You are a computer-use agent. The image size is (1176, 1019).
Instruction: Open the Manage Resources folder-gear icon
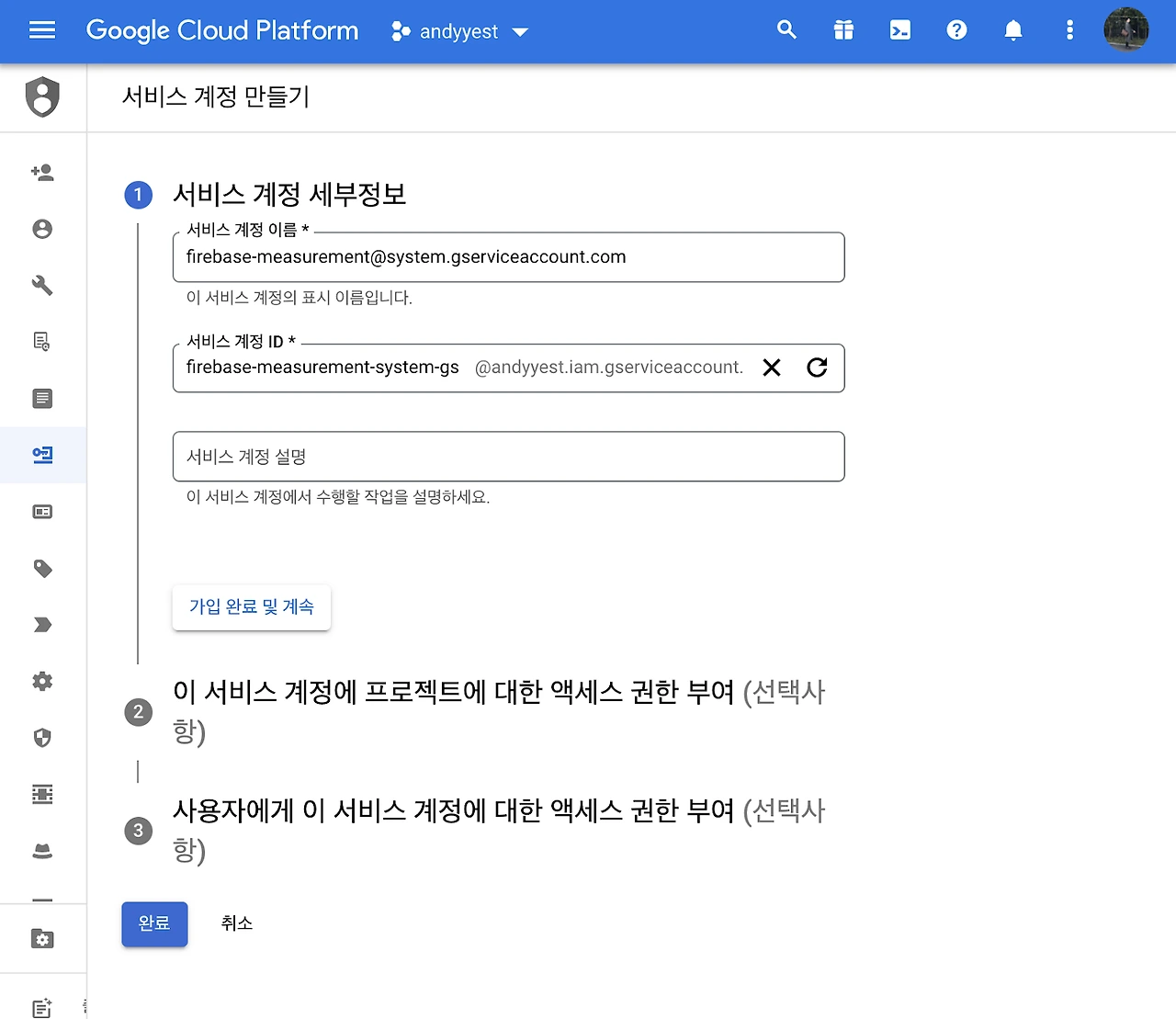pos(42,938)
